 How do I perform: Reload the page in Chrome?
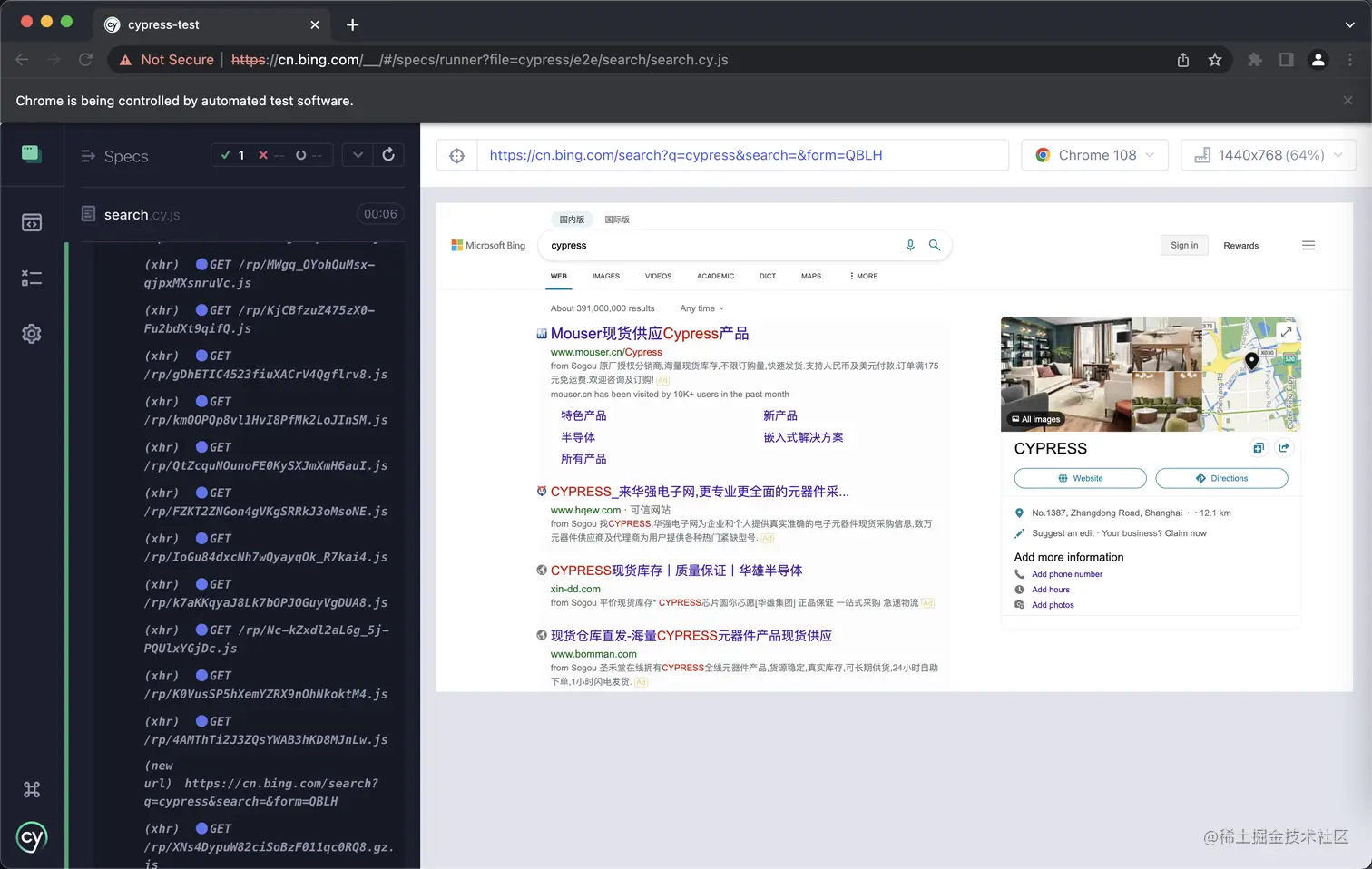(85, 60)
